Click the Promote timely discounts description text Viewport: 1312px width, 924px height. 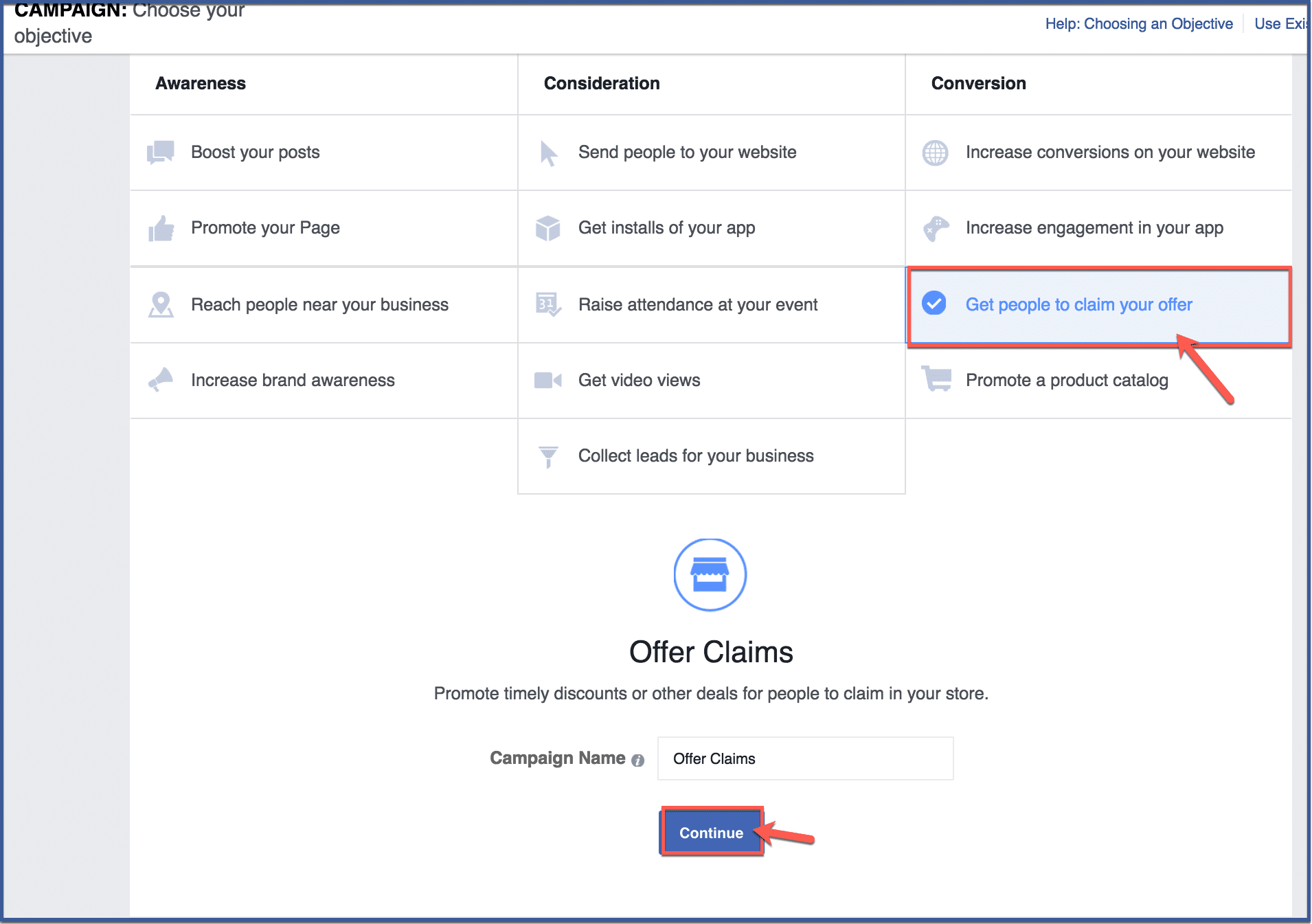711,694
